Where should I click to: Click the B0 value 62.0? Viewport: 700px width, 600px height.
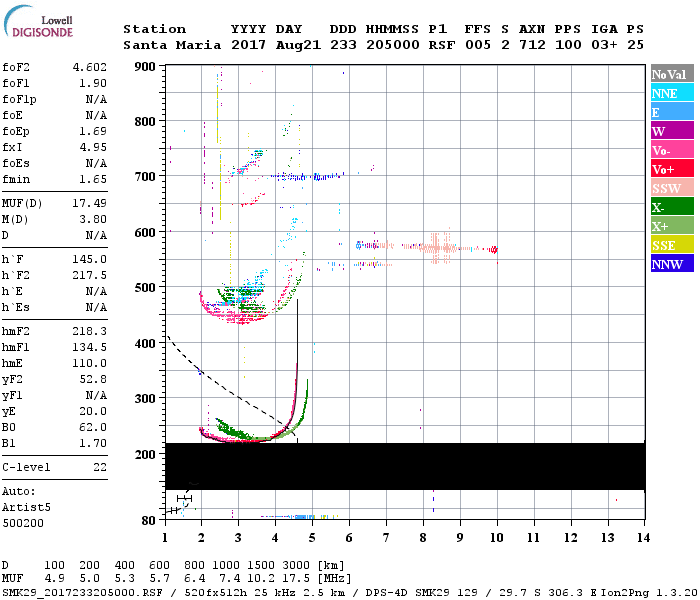pos(93,428)
